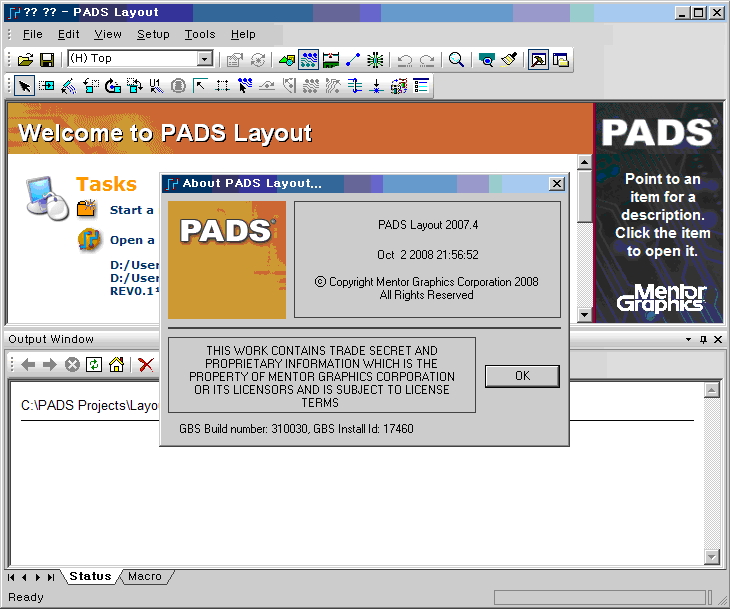Click Welcome page scrollbar up arrow

[x=584, y=162]
